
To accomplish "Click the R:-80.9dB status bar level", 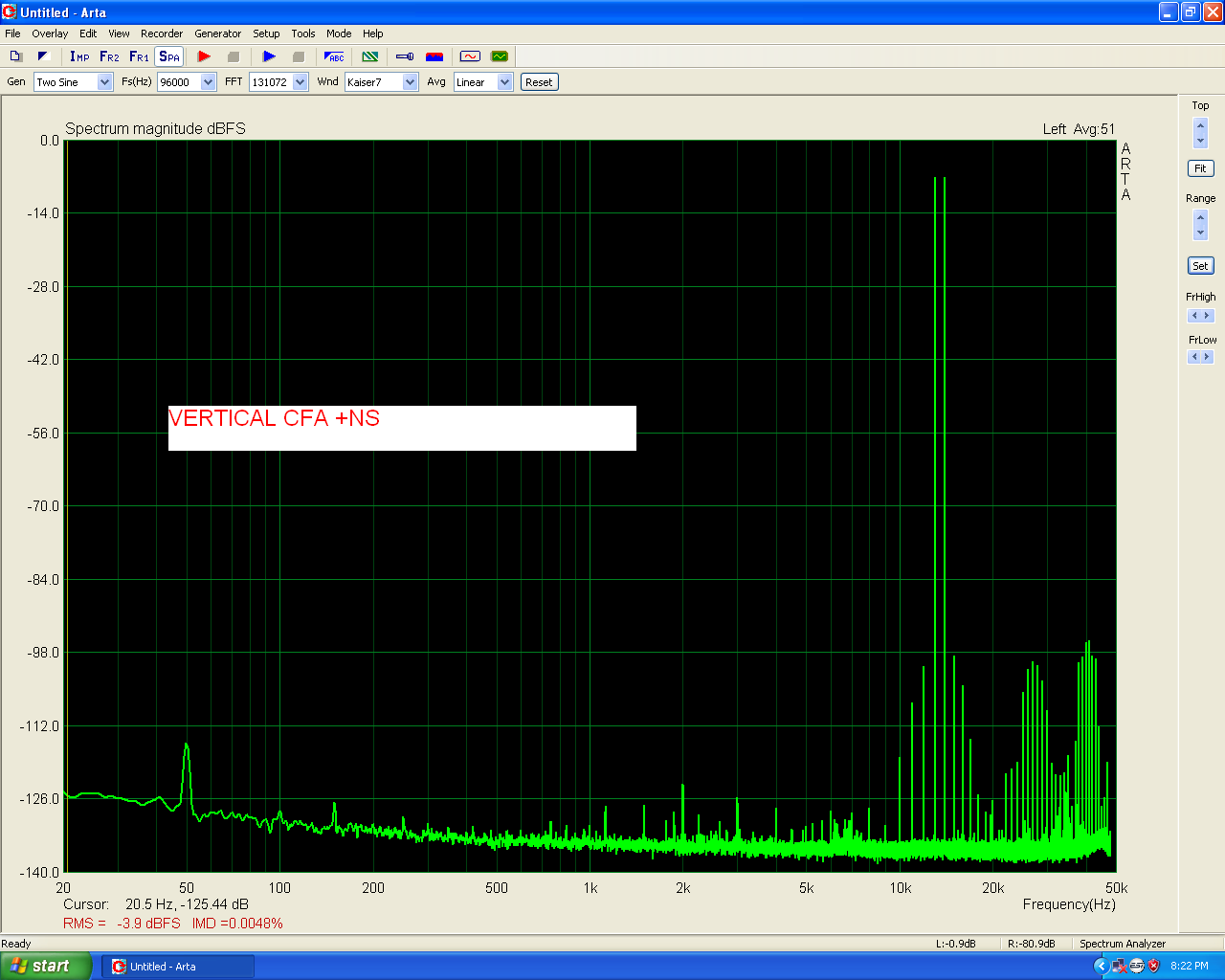I will (x=1031, y=944).
